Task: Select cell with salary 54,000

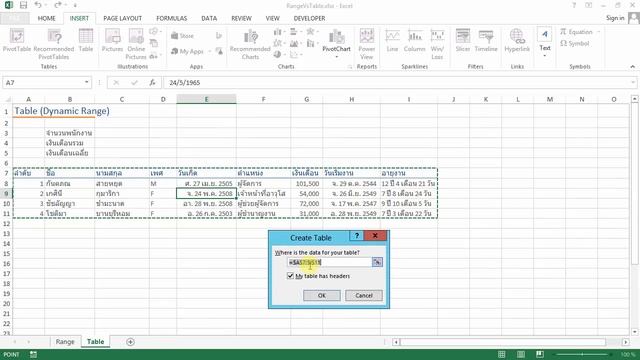Action: click(x=307, y=193)
